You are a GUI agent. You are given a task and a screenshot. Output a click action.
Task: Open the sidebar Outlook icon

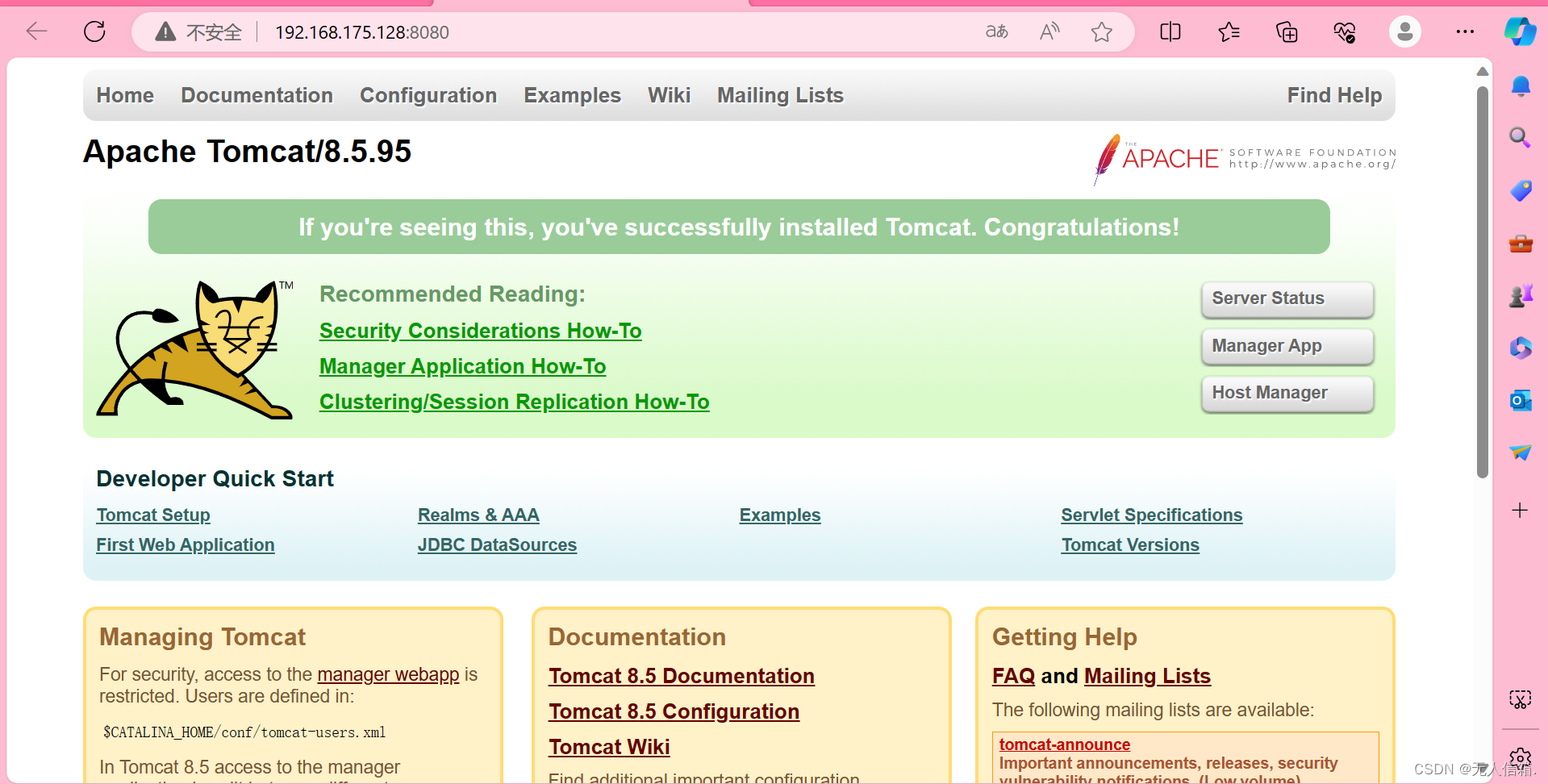pos(1521,400)
